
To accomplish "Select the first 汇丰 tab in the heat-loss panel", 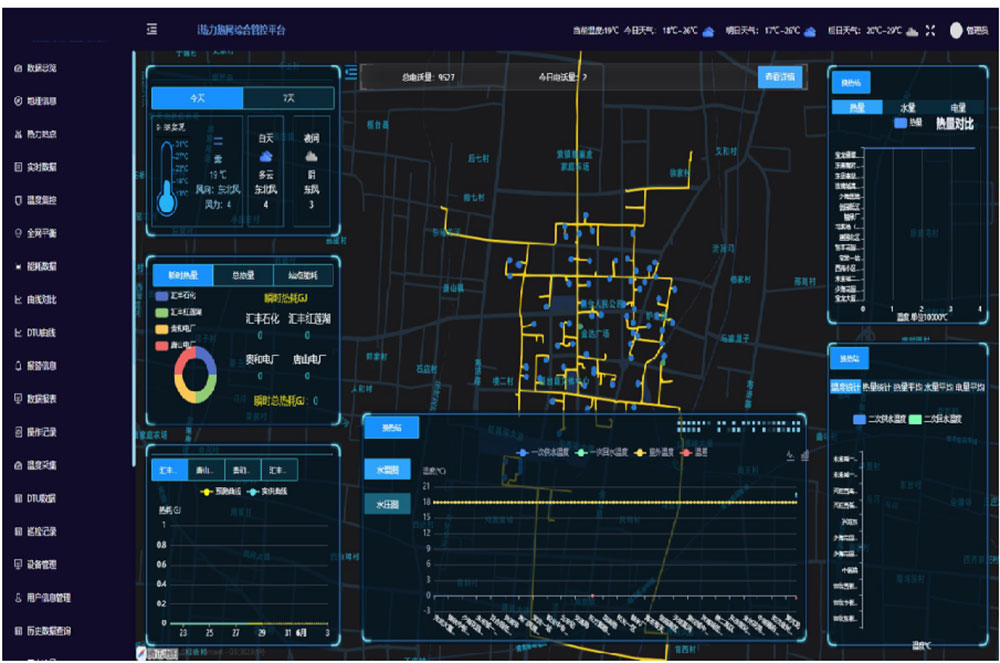I will [170, 470].
